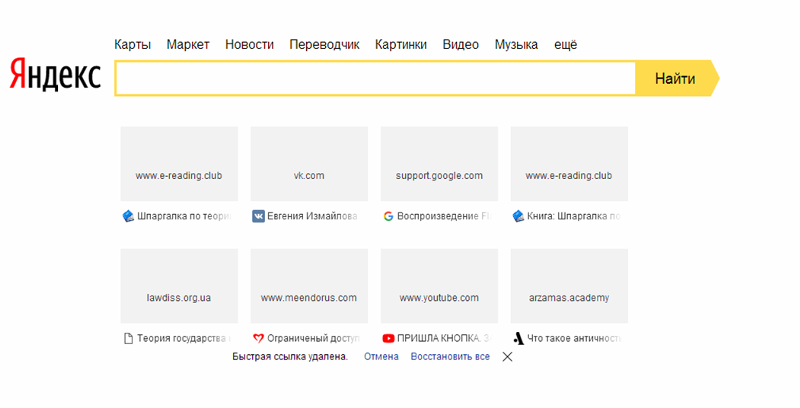Open Переводчик from the top links
This screenshot has width=800, height=408.
pos(324,45)
